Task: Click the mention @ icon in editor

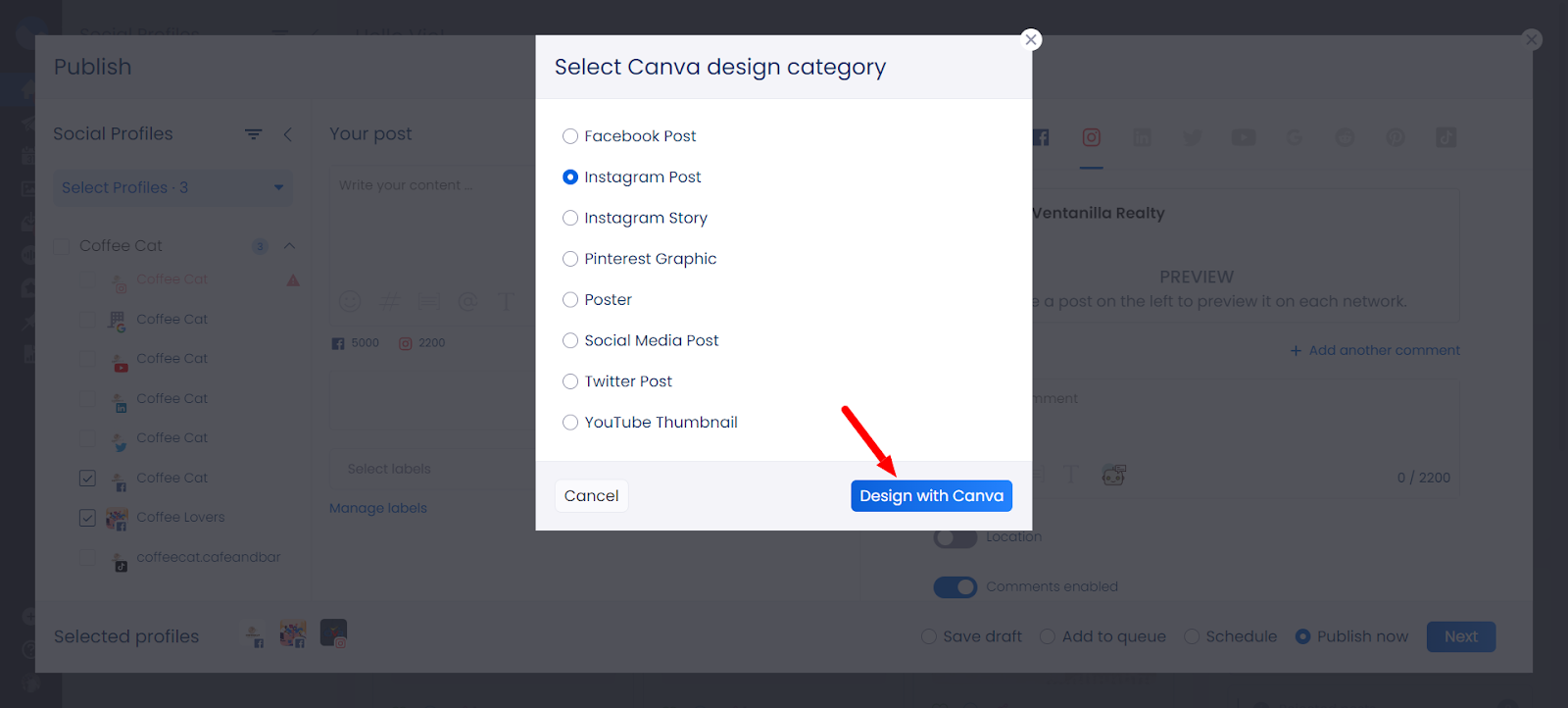Action: 468,302
